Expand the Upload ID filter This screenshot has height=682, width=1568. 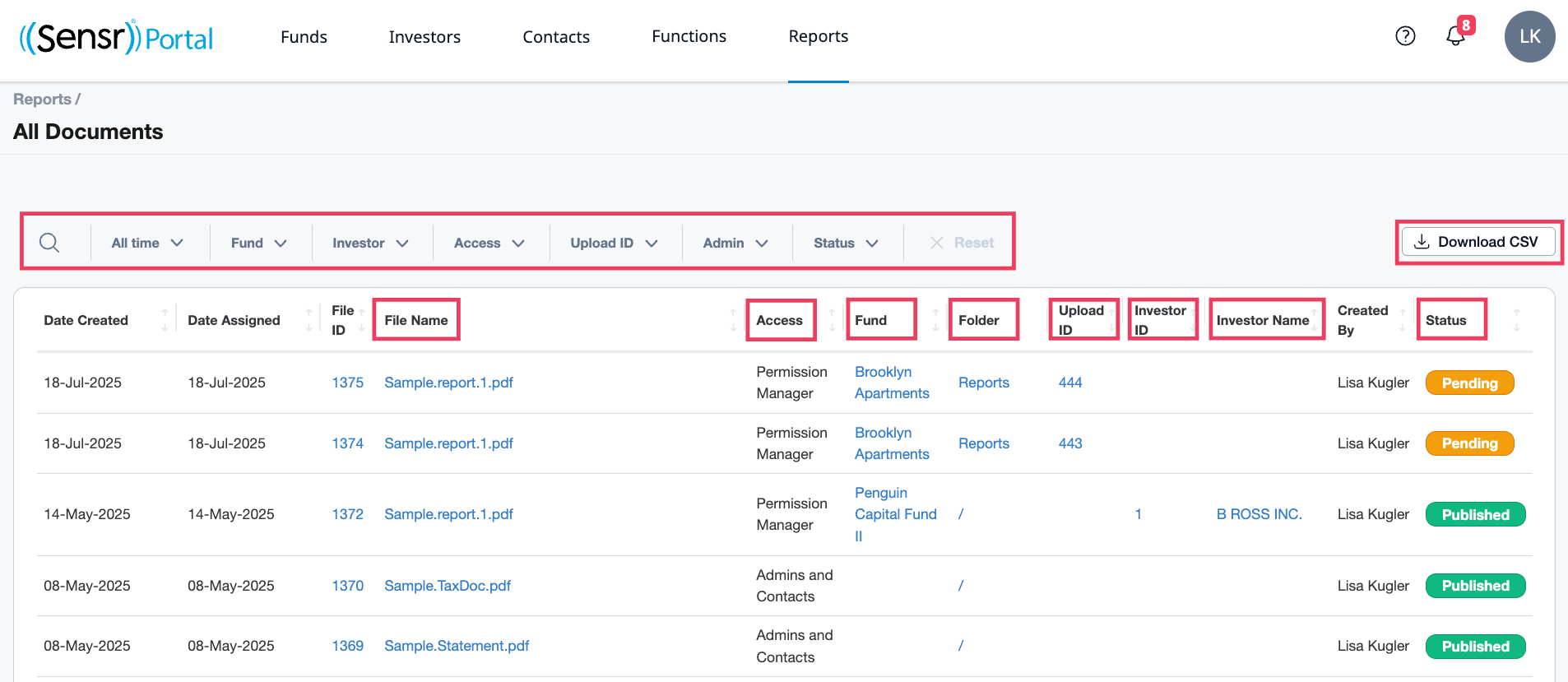614,243
